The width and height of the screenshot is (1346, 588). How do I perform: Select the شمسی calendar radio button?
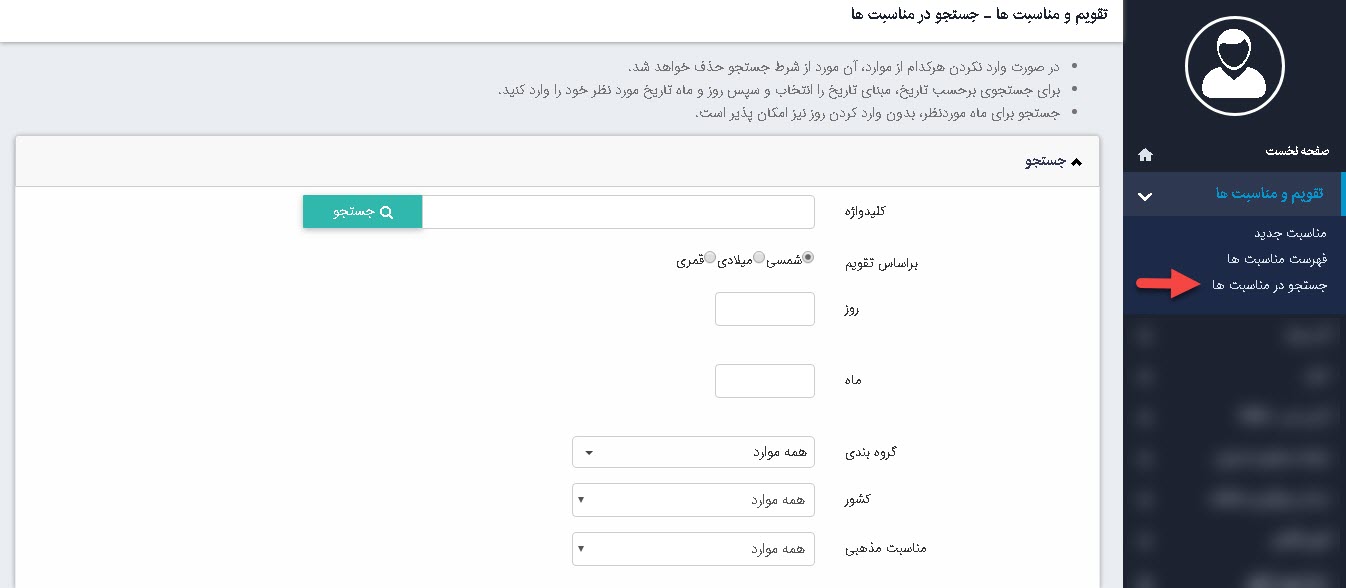pyautogui.click(x=808, y=257)
